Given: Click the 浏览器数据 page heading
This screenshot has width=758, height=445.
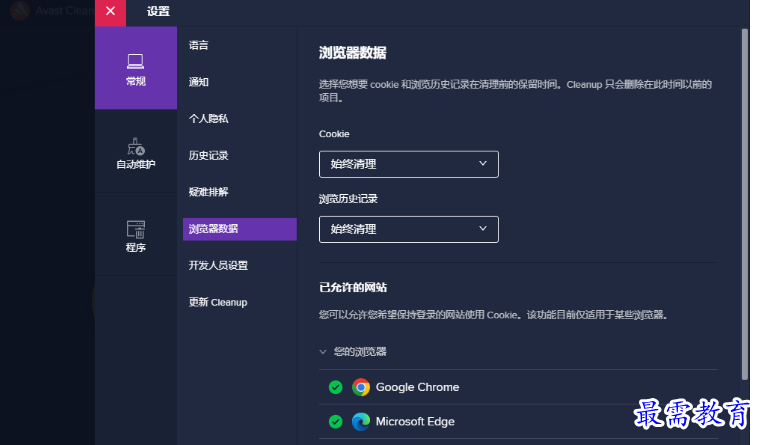Looking at the screenshot, I should (x=352, y=53).
